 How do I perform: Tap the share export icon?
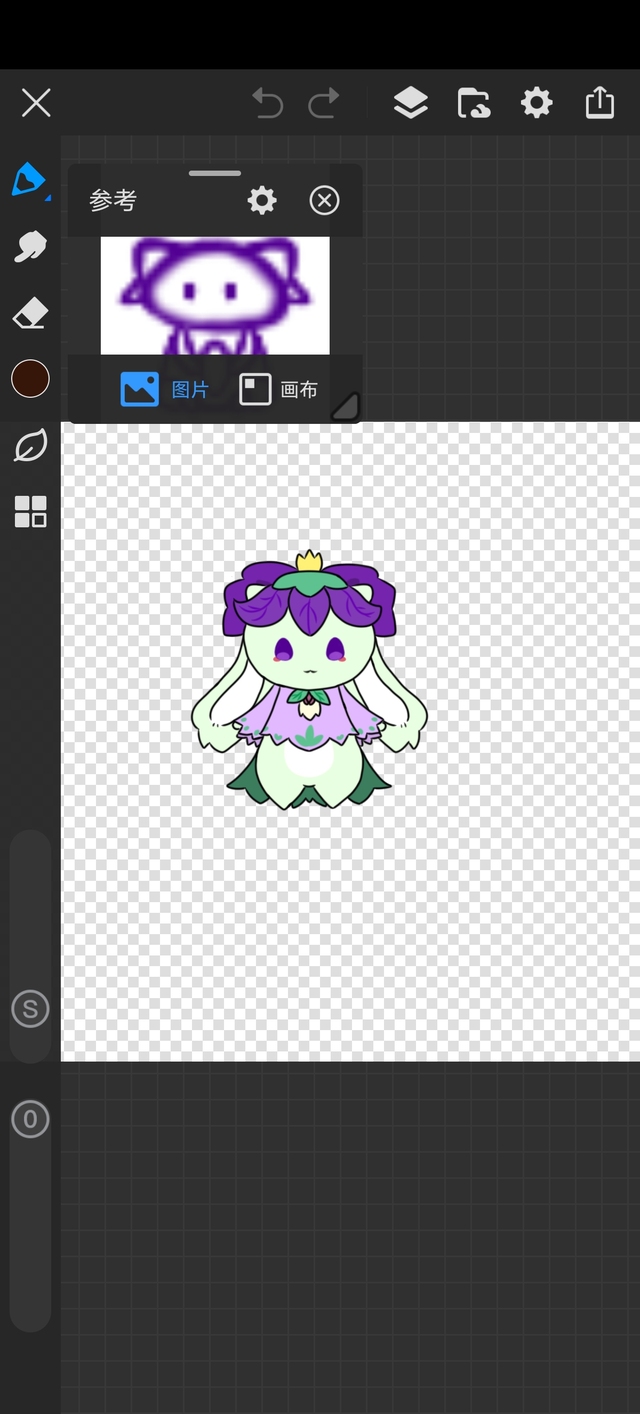coord(600,103)
